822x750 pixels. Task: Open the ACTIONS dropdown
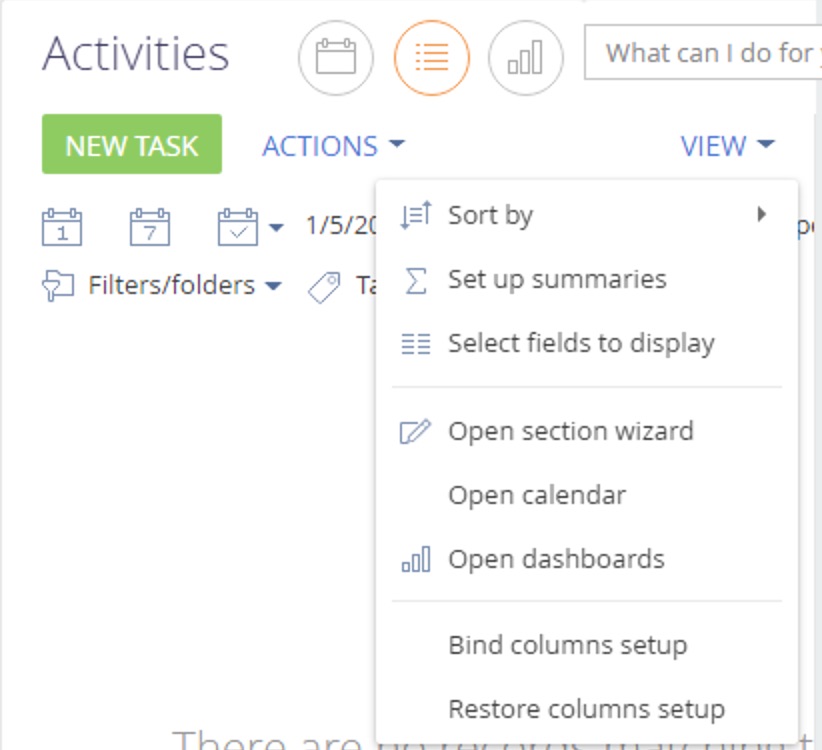(333, 145)
